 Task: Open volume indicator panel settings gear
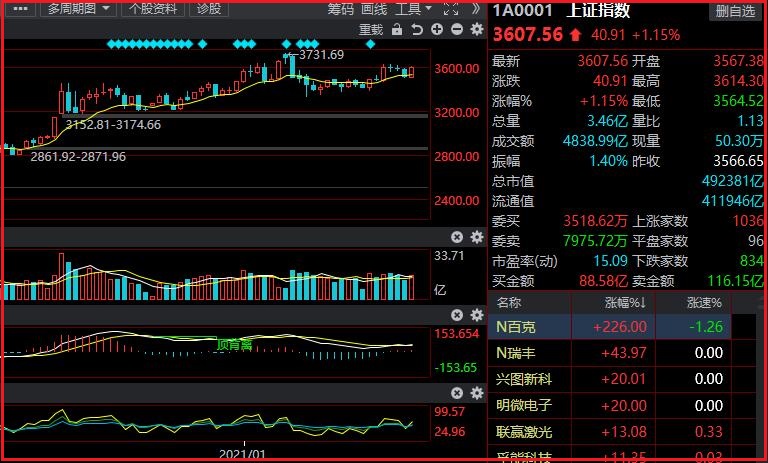click(x=477, y=237)
